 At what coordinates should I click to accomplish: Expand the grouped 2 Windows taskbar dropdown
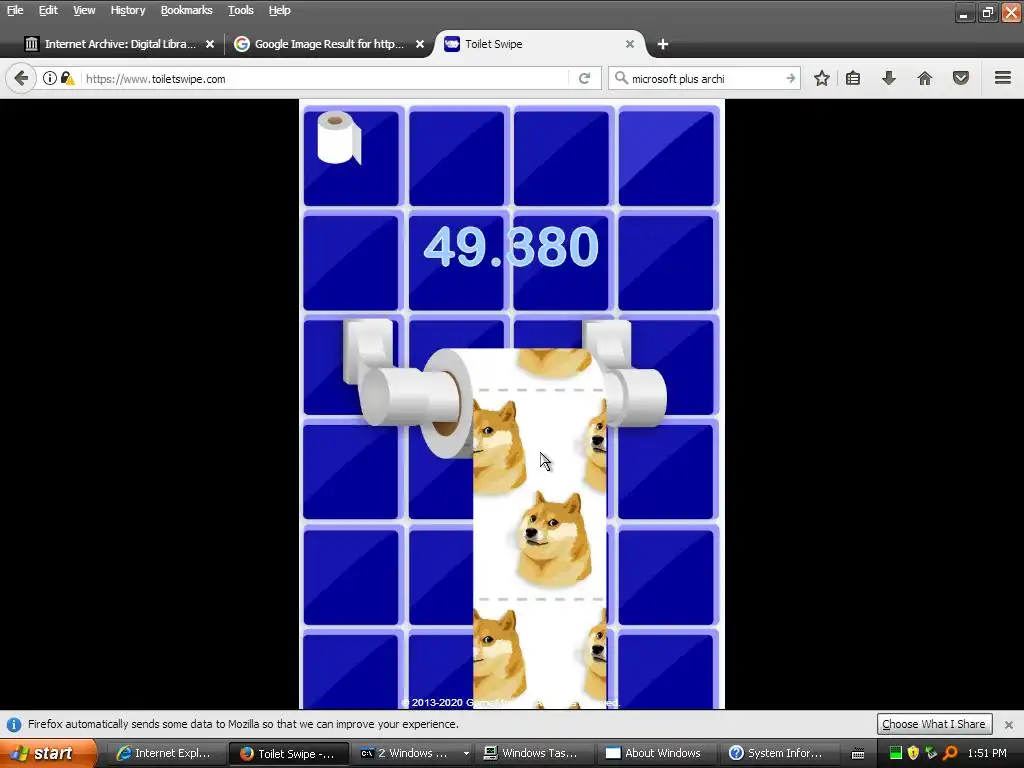point(466,753)
